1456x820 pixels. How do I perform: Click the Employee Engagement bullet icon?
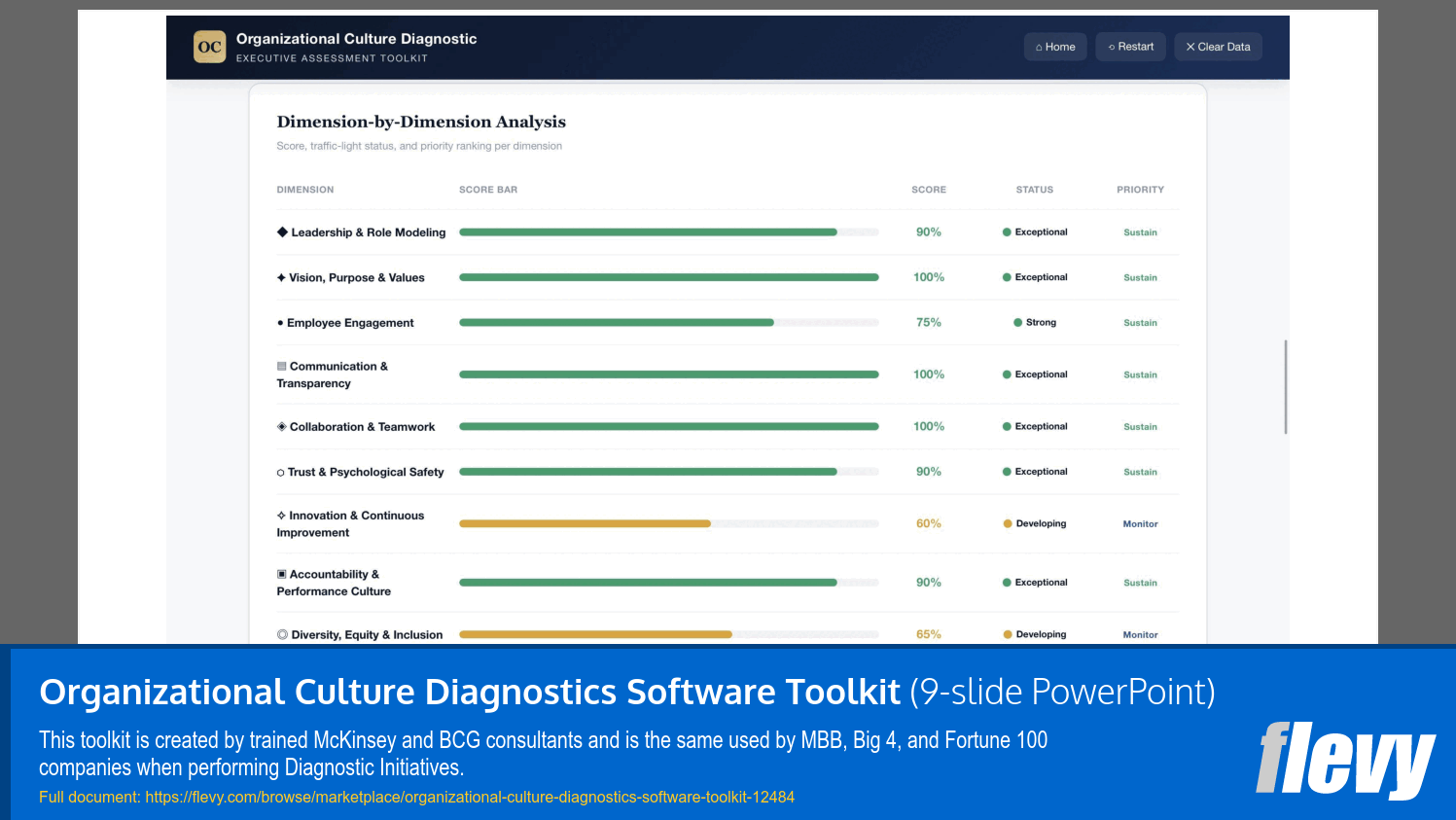pyautogui.click(x=280, y=323)
